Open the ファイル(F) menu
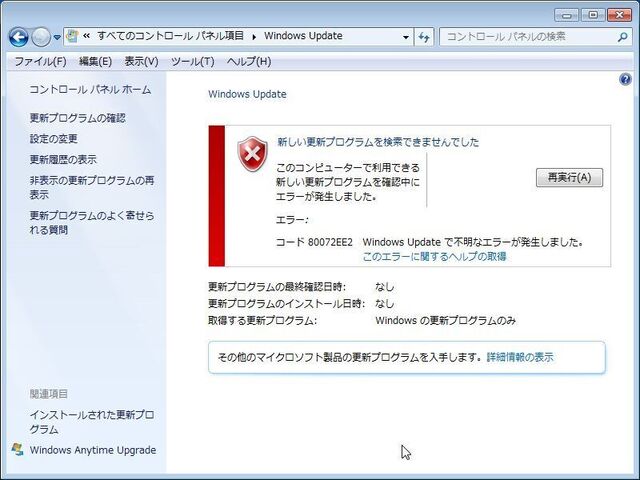The image size is (640, 480). click(40, 62)
